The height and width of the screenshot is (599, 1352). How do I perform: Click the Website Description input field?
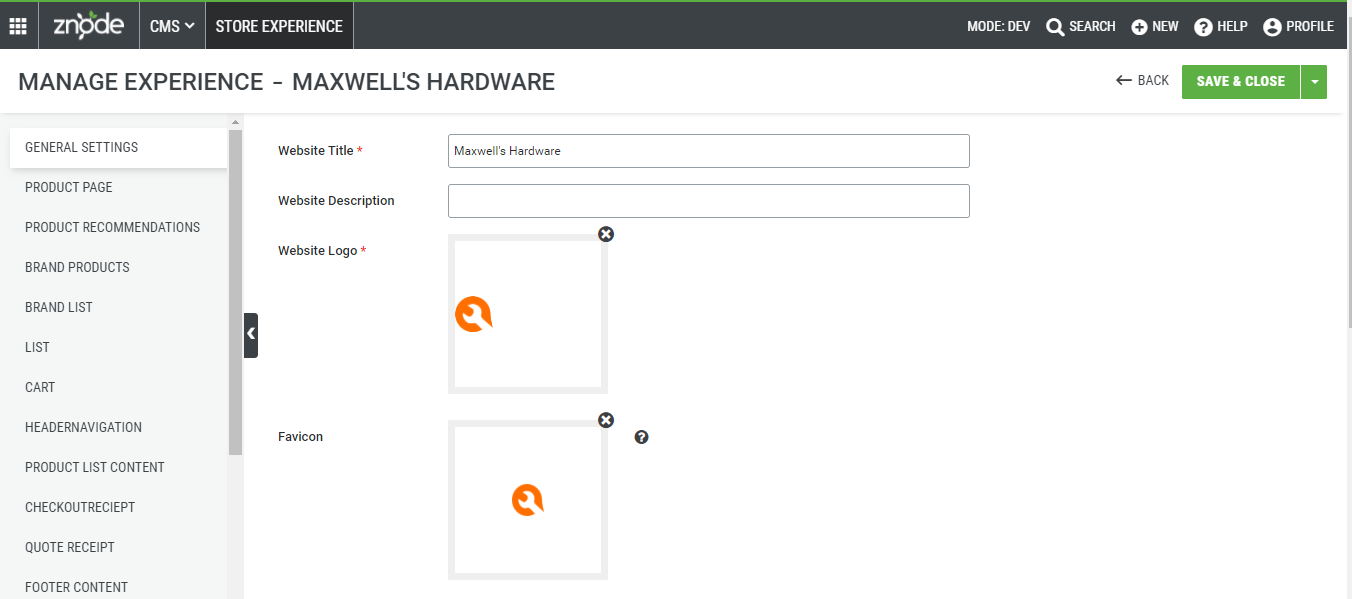point(709,201)
